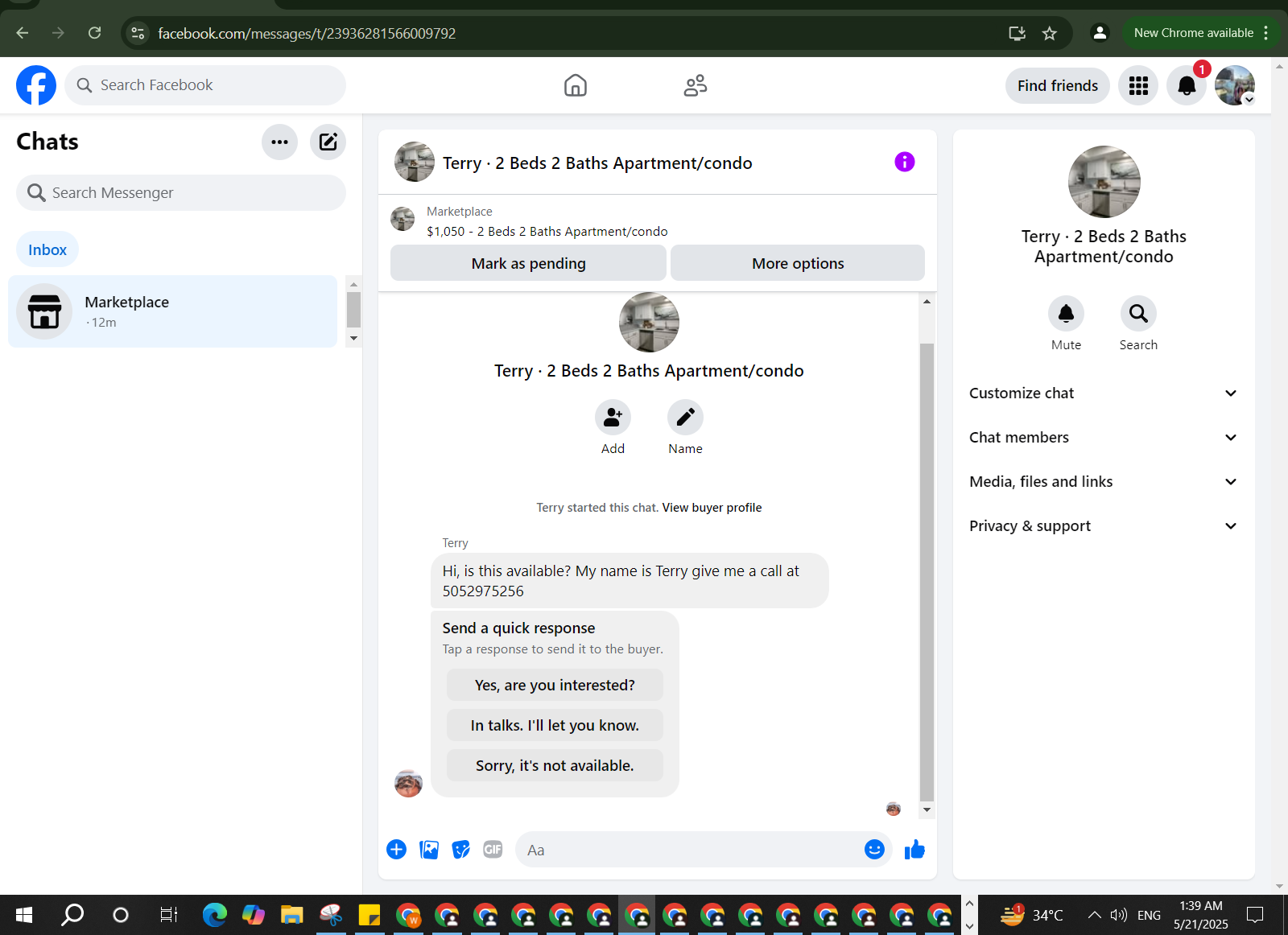Open the taskbar clock and date
The height and width of the screenshot is (935, 1288).
pos(1200,915)
